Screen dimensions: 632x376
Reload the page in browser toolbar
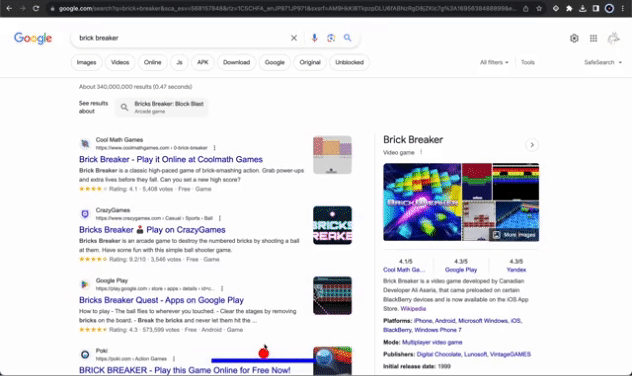(x=36, y=8)
